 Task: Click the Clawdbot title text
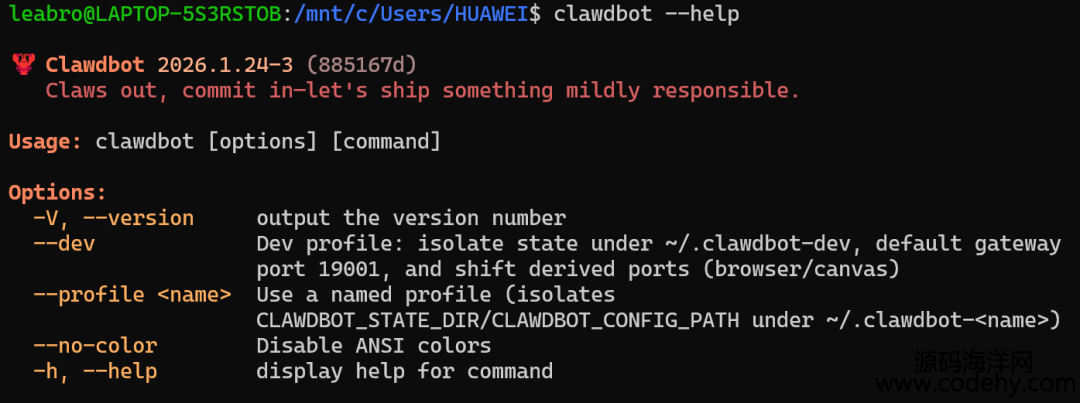95,65
